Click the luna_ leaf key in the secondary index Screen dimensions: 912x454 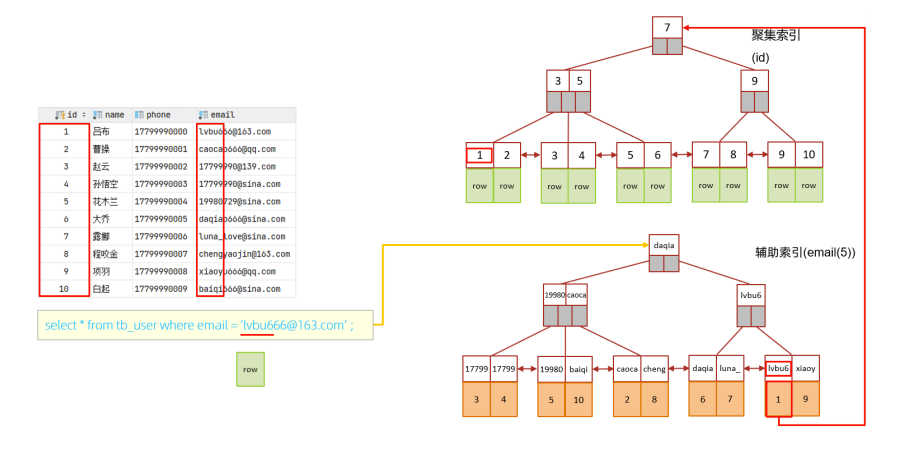[x=730, y=368]
